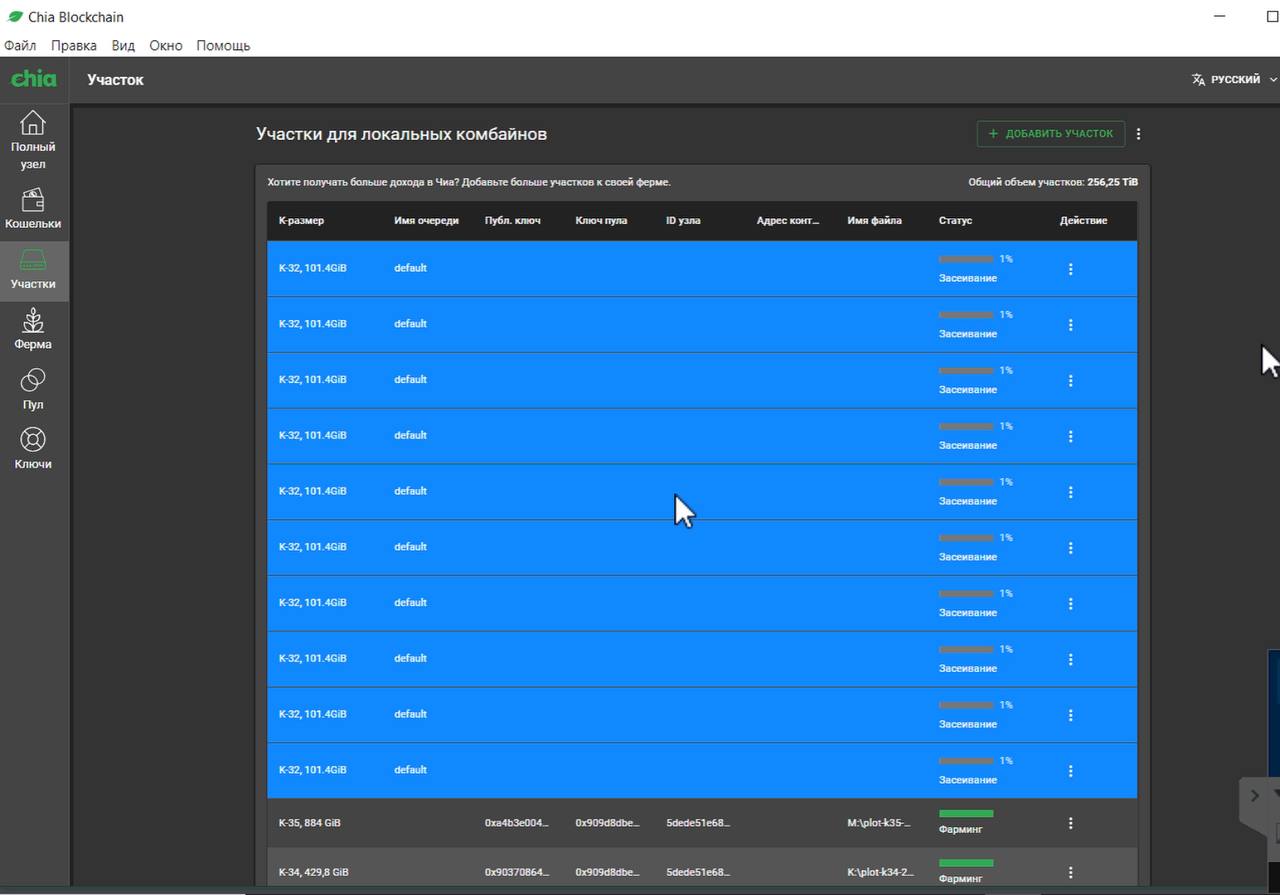Click the Адрес конт... column header
This screenshot has width=1280, height=895.
click(x=788, y=220)
